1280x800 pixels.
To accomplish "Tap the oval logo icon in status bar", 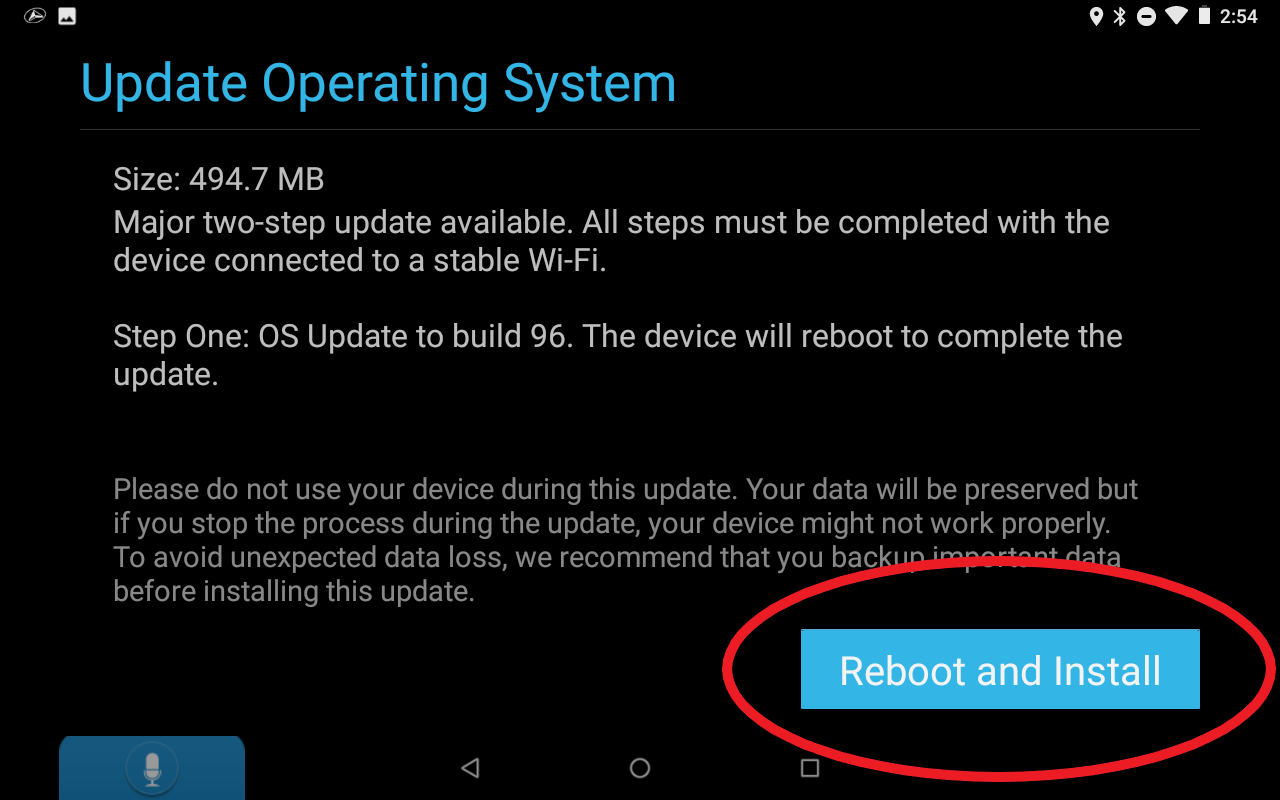I will [x=35, y=16].
